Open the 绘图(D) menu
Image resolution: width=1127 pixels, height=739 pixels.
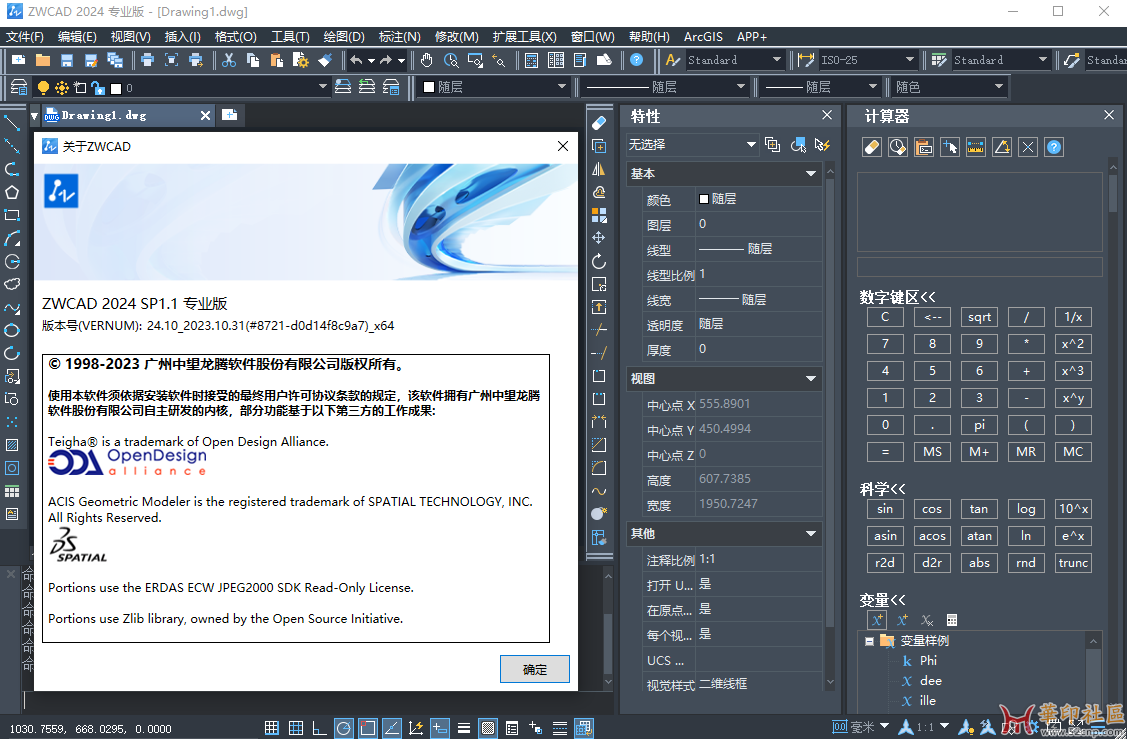coord(344,37)
